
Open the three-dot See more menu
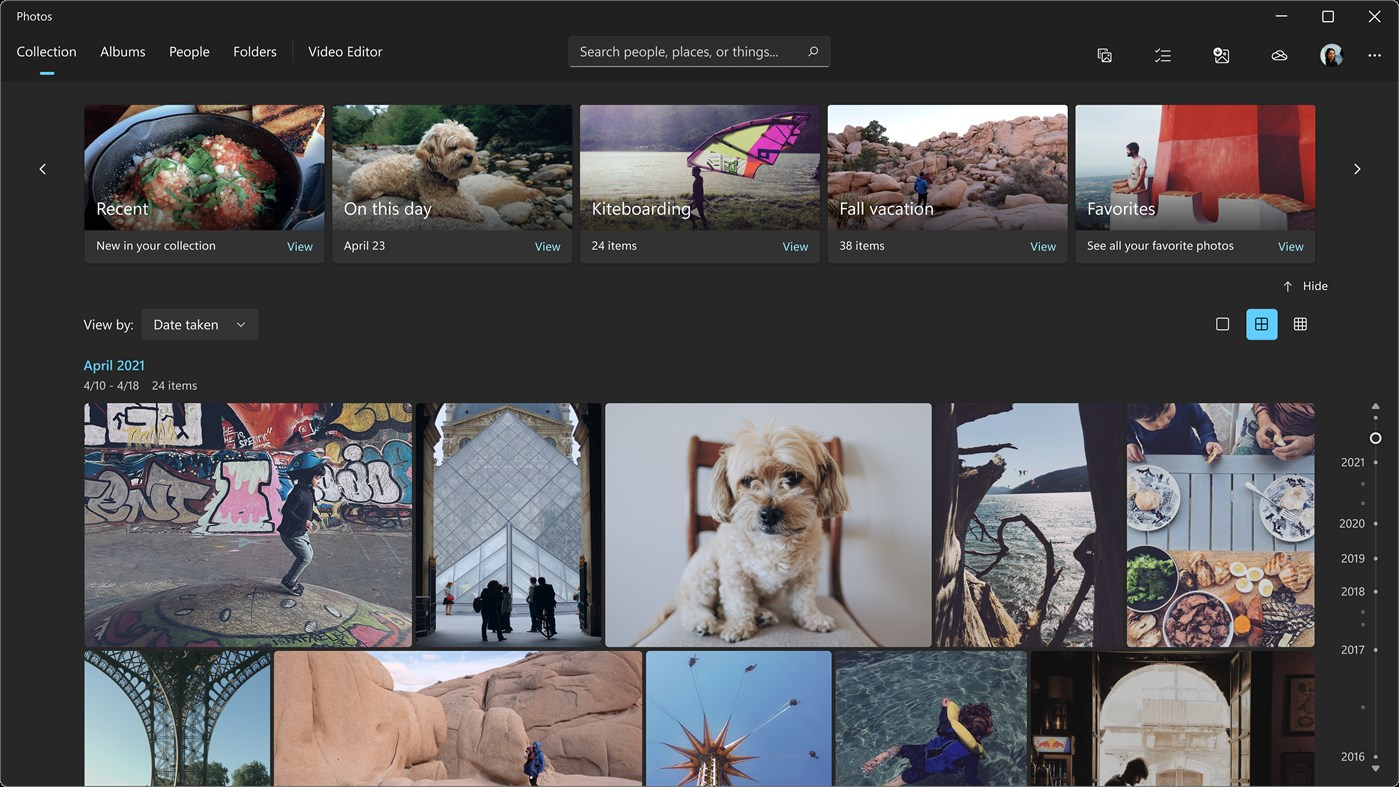[x=1375, y=56]
